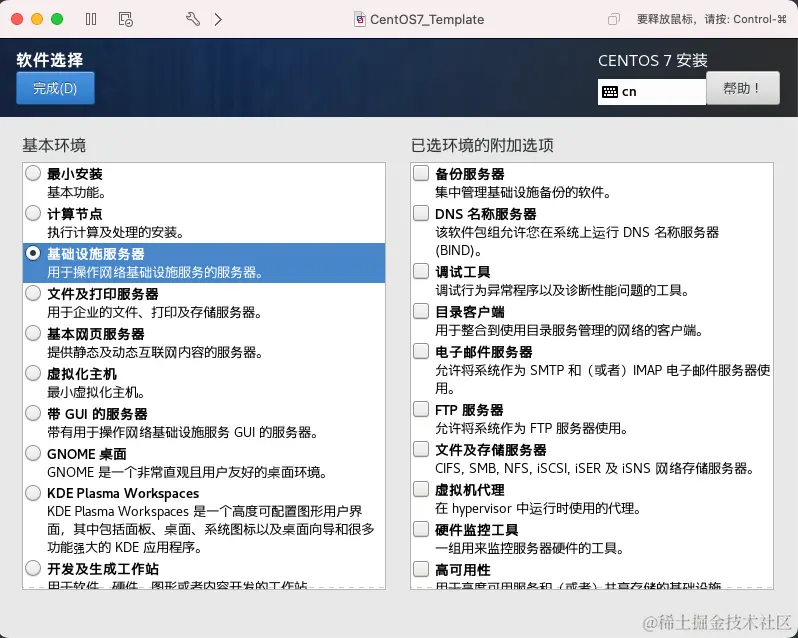Check the 硬件监控工具 checkbox
The height and width of the screenshot is (638, 798).
tap(421, 529)
